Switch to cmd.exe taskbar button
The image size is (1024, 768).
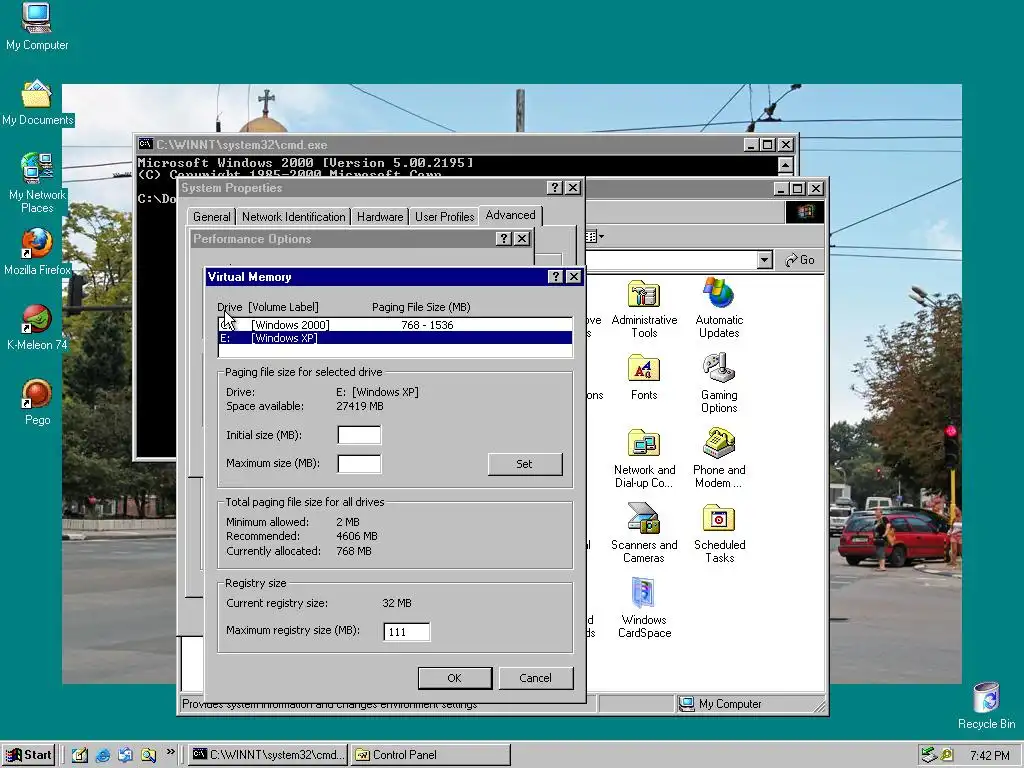point(268,755)
